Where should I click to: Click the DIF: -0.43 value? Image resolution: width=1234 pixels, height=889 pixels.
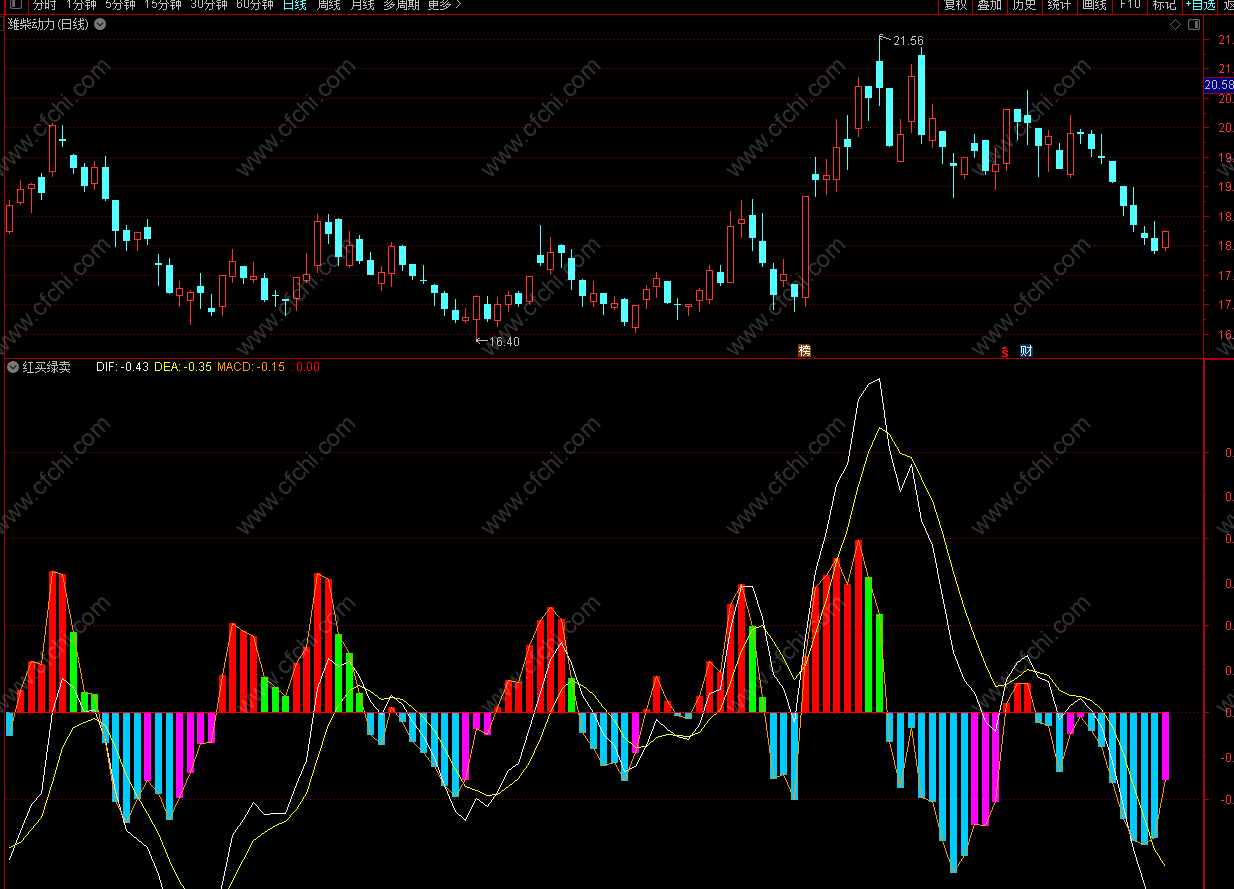click(x=122, y=367)
